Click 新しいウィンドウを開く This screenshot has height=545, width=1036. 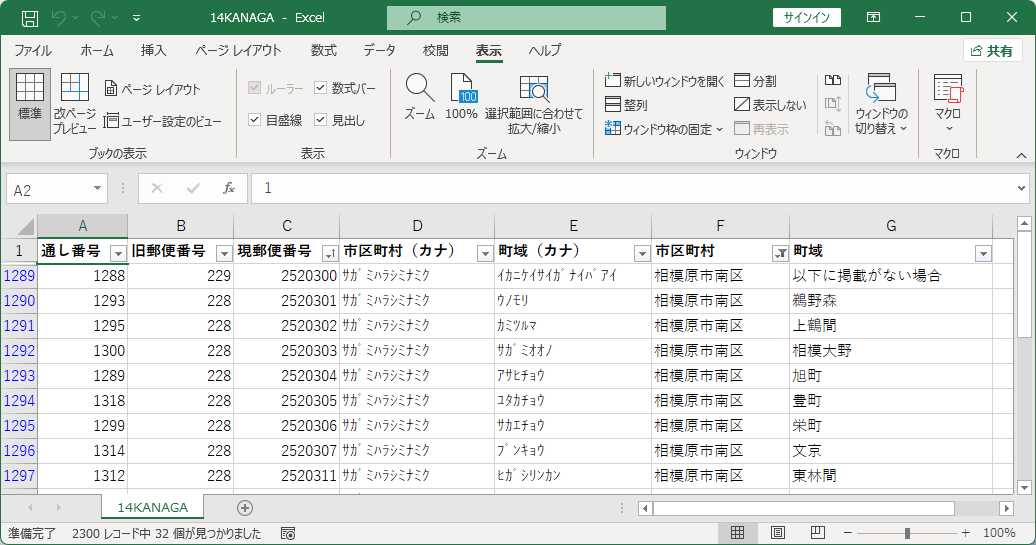click(x=665, y=81)
